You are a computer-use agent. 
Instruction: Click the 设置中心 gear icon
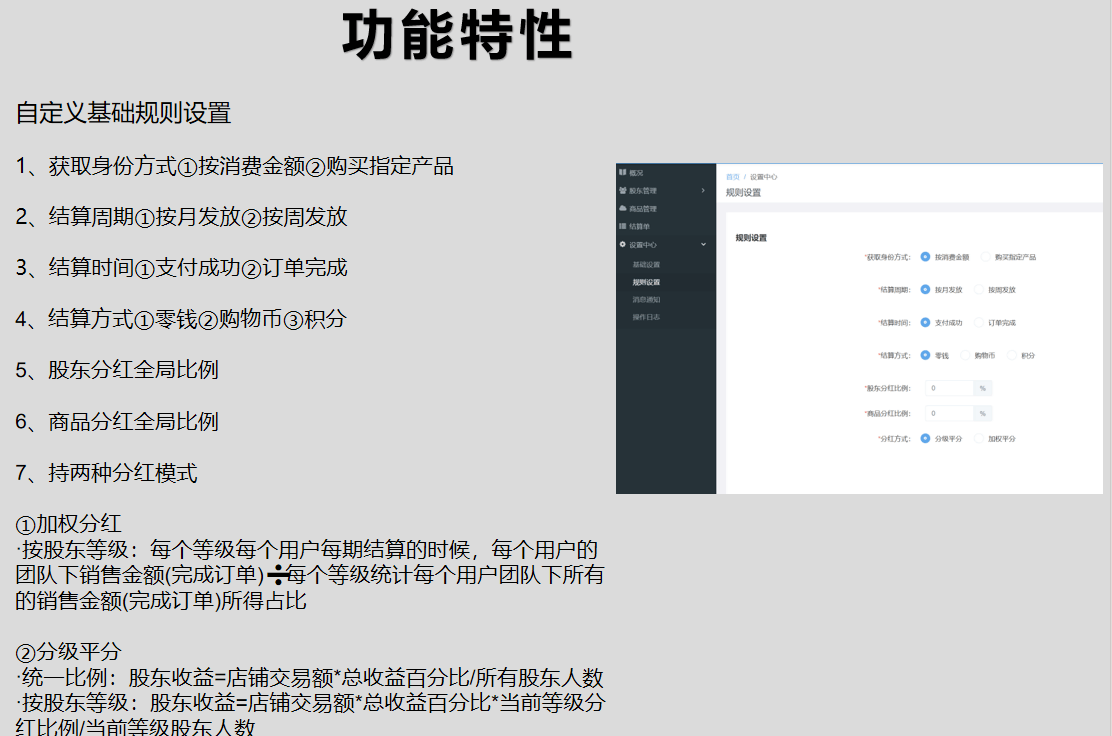(x=622, y=244)
